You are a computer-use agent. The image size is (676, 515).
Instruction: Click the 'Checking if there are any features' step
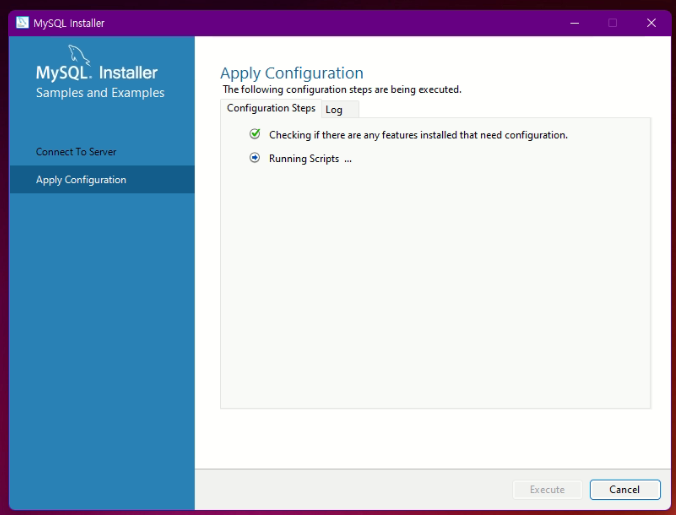[x=418, y=135]
